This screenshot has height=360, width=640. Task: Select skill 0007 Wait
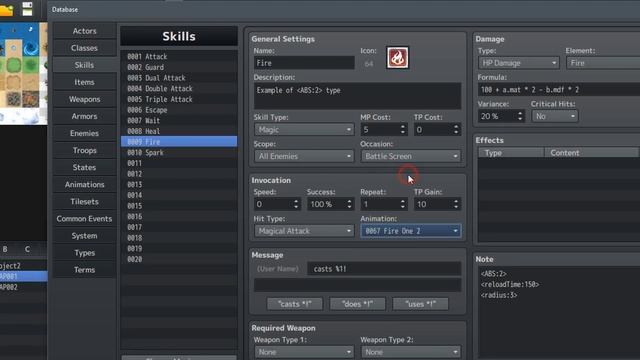pos(179,121)
